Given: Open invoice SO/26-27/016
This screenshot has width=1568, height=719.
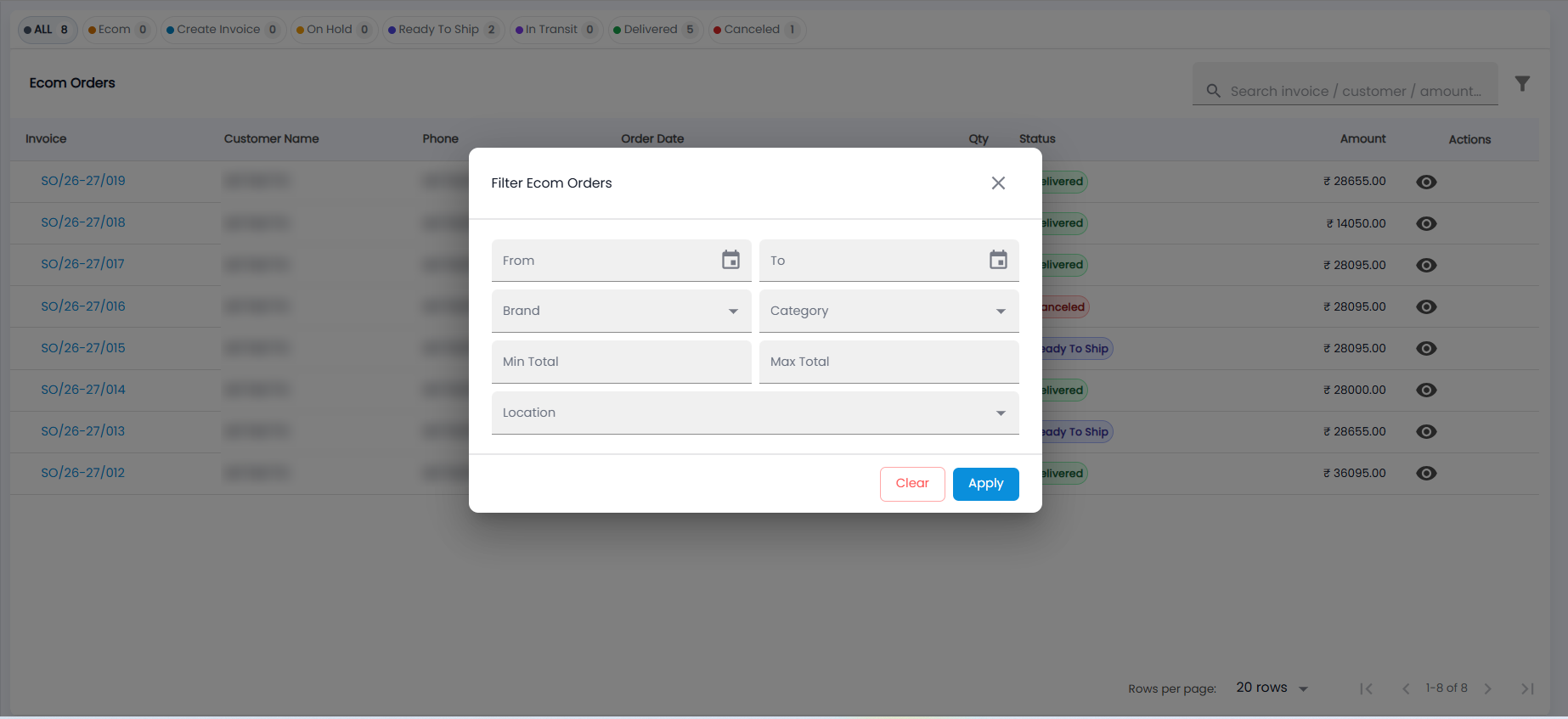Looking at the screenshot, I should [x=83, y=306].
